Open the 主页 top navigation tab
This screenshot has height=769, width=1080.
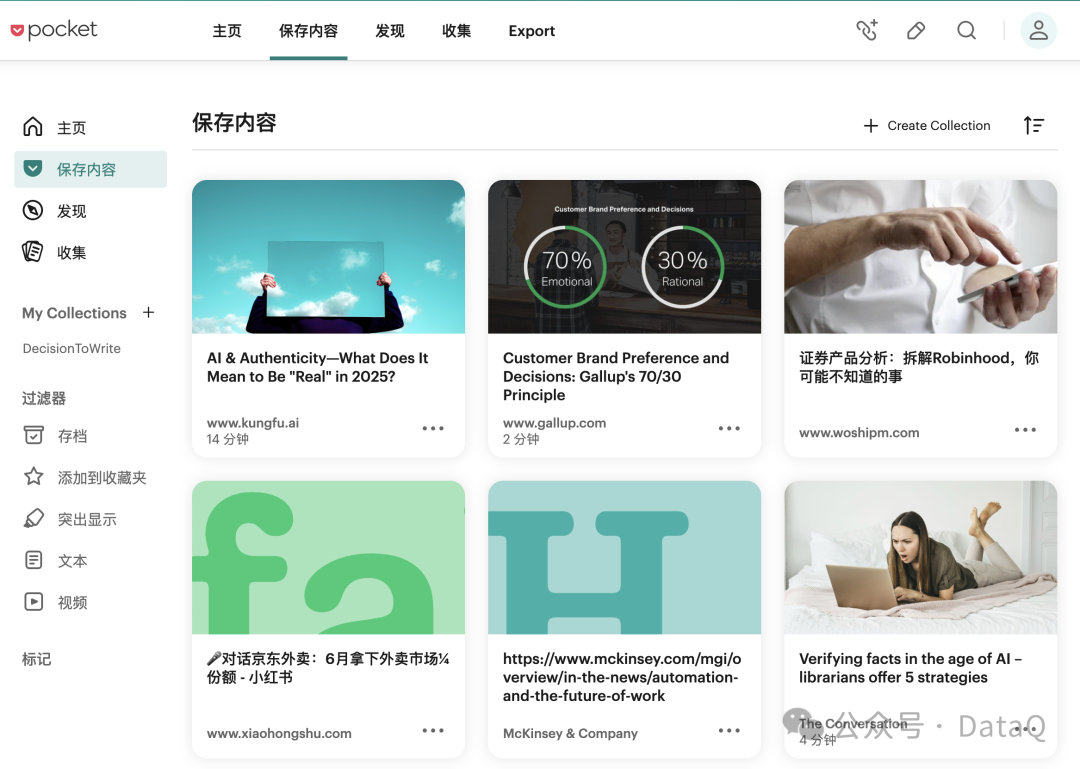click(227, 31)
